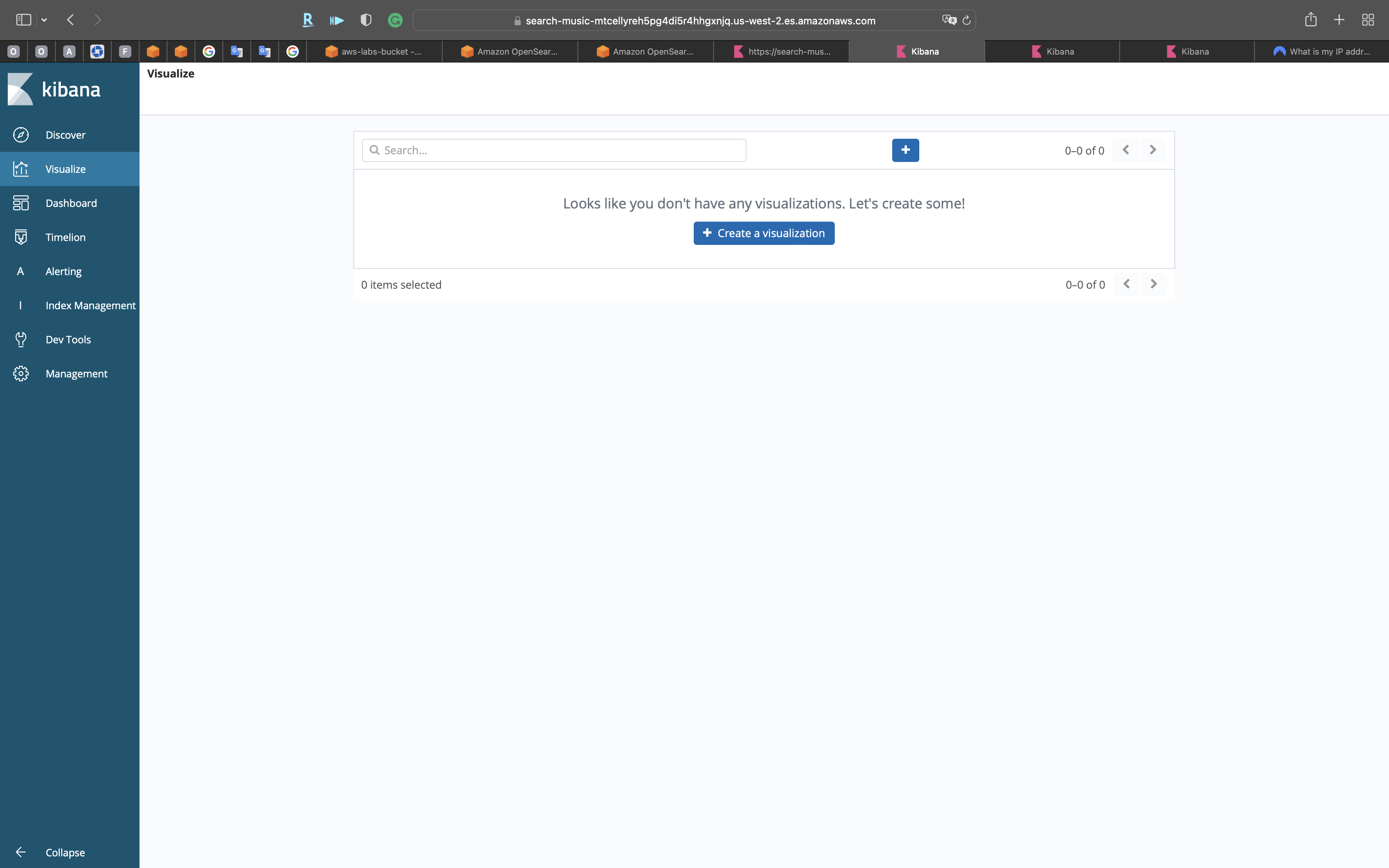The height and width of the screenshot is (868, 1389).
Task: Switch to What is my IP address tab
Action: click(x=1321, y=52)
